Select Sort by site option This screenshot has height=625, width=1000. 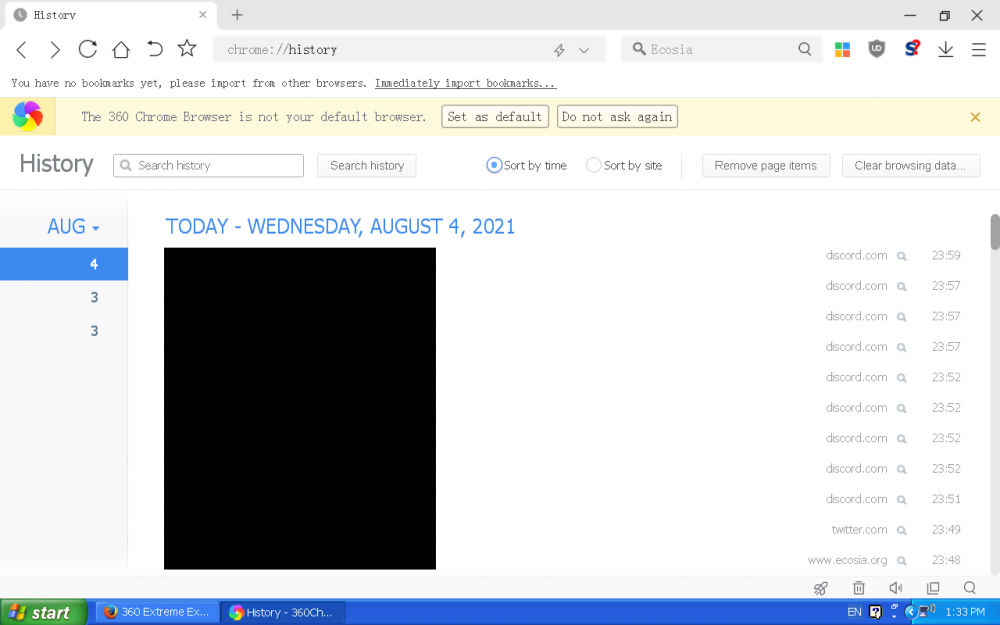coord(594,166)
